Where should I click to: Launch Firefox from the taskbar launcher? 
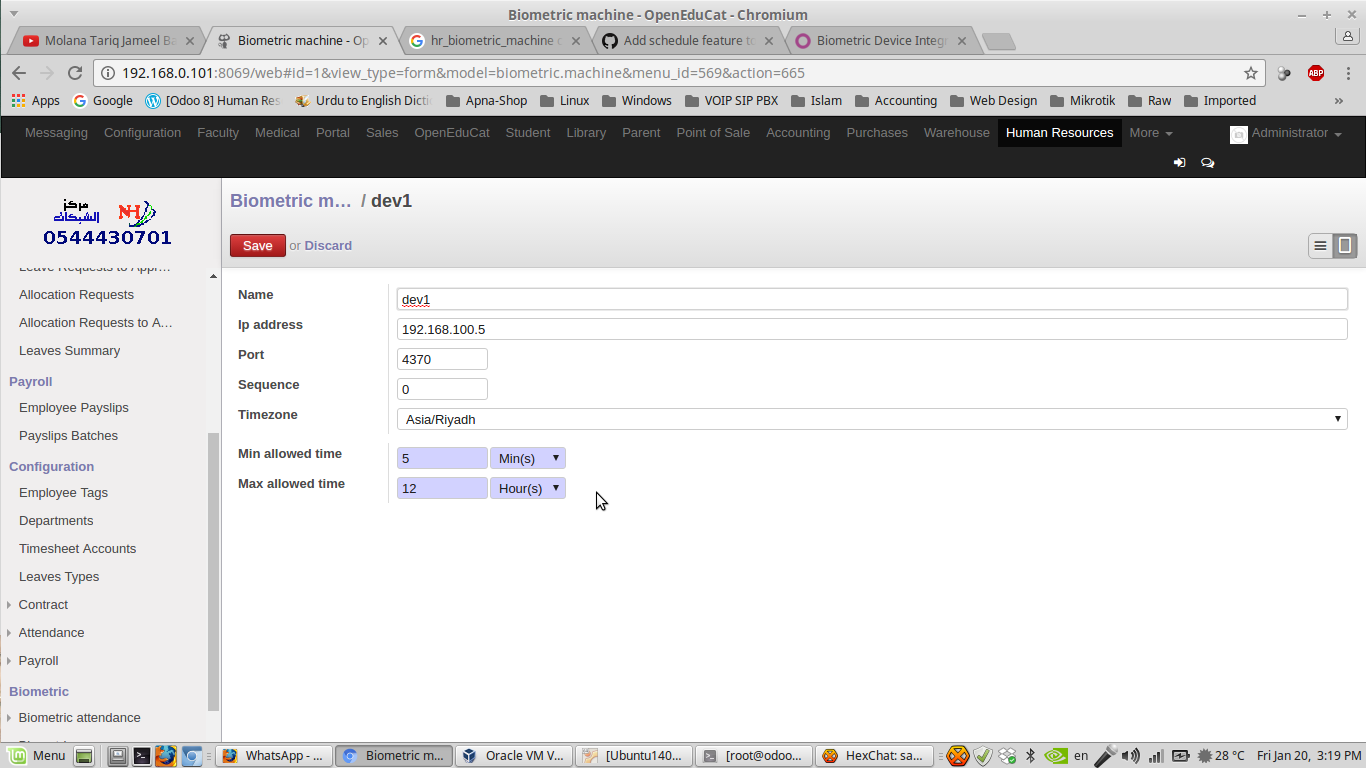(166, 756)
